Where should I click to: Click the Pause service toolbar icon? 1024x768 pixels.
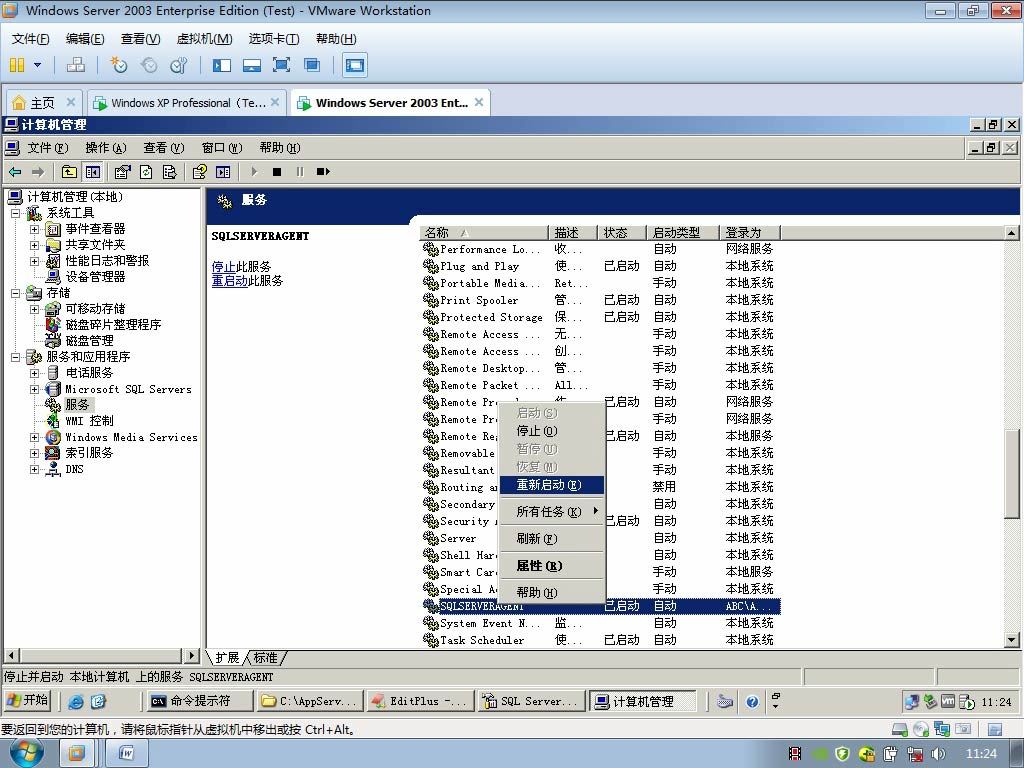click(x=300, y=172)
